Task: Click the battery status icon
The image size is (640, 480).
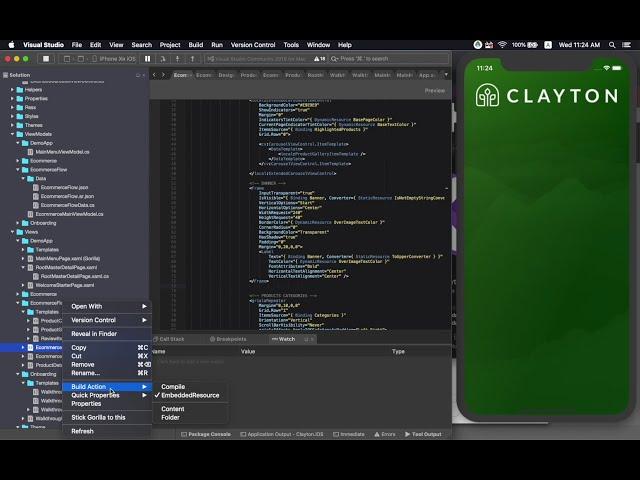Action: (532, 45)
